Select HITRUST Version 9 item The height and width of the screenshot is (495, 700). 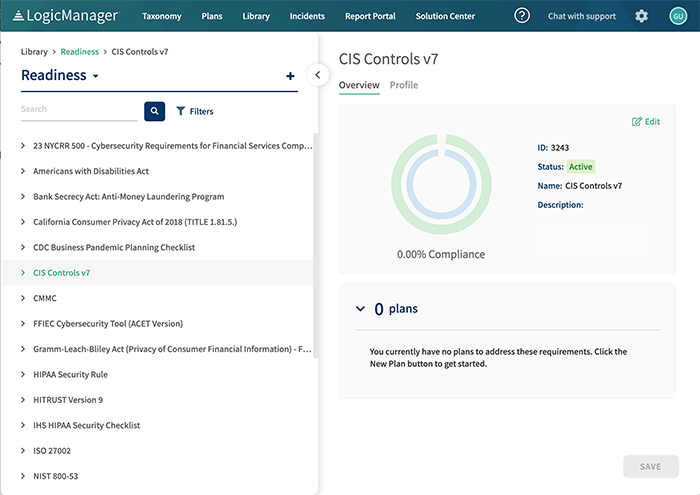[x=68, y=400]
